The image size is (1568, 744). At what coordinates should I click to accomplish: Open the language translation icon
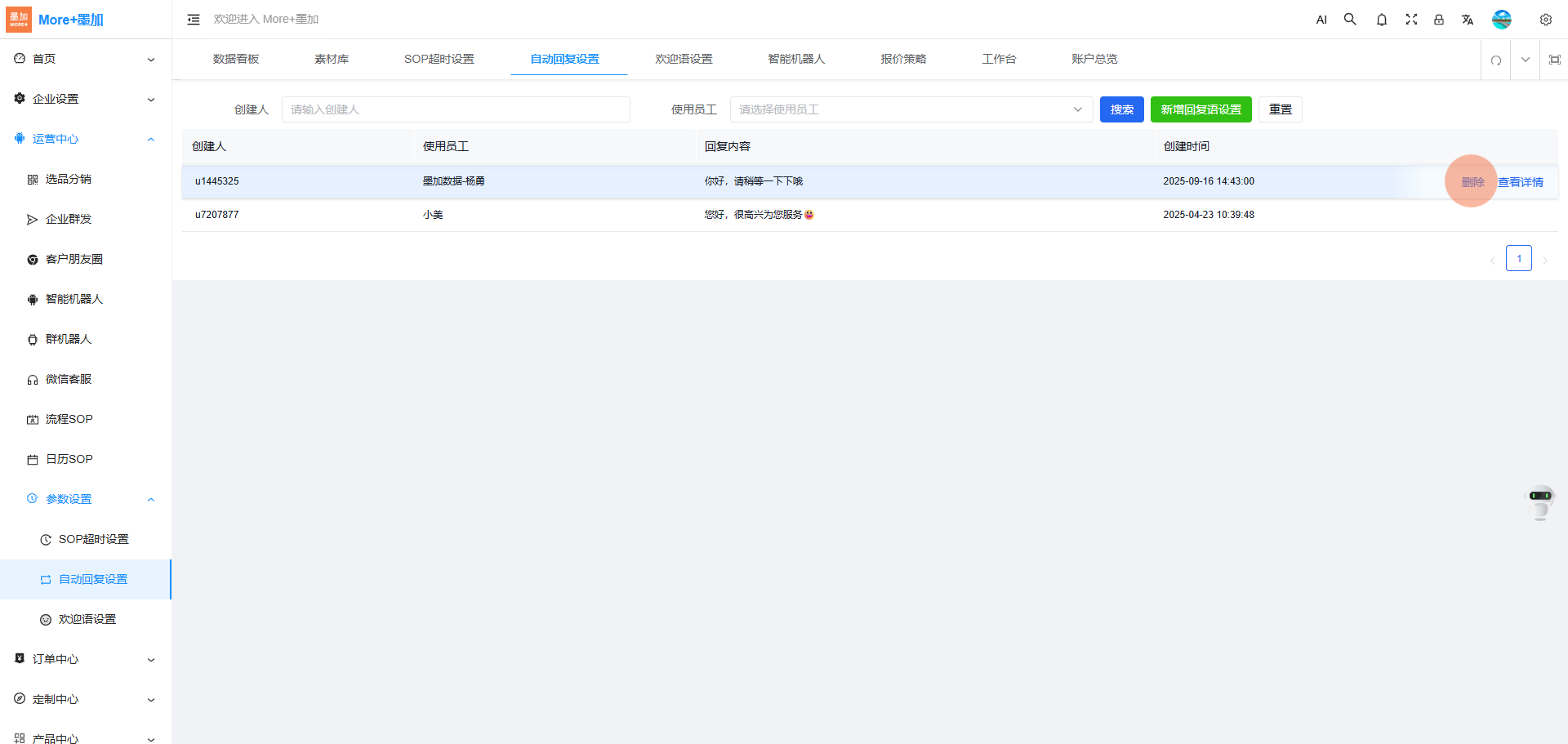pyautogui.click(x=1468, y=20)
